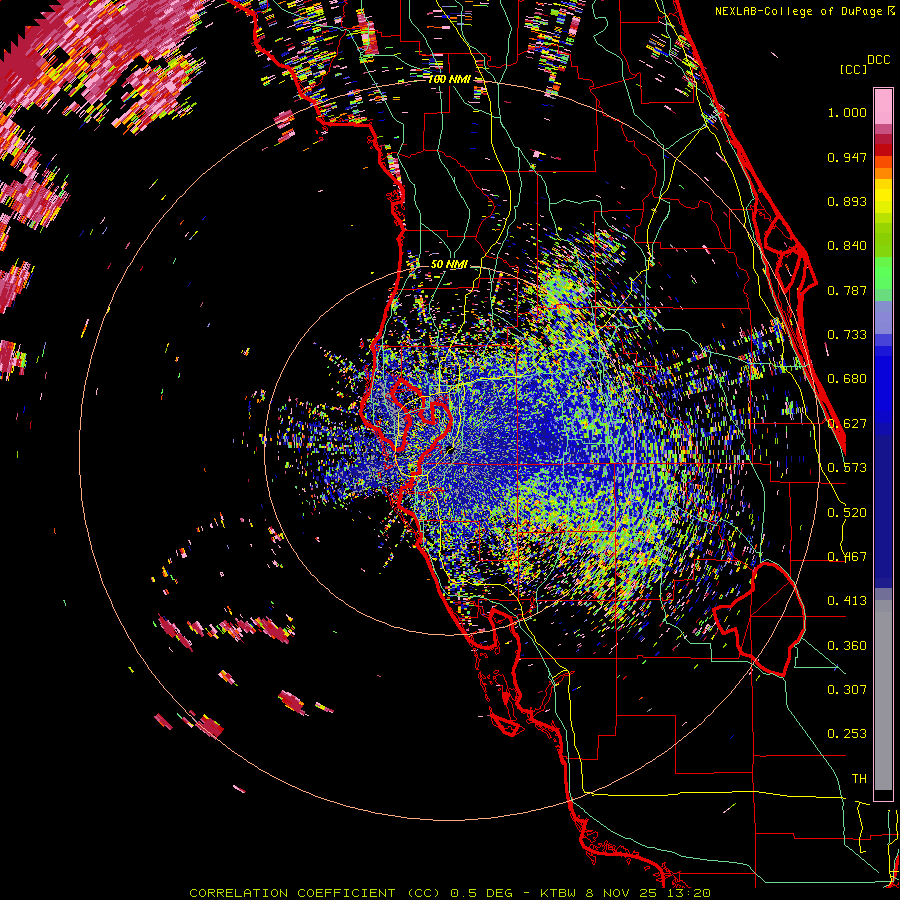Click the 1.000 scale value
900x900 pixels.
847,112
